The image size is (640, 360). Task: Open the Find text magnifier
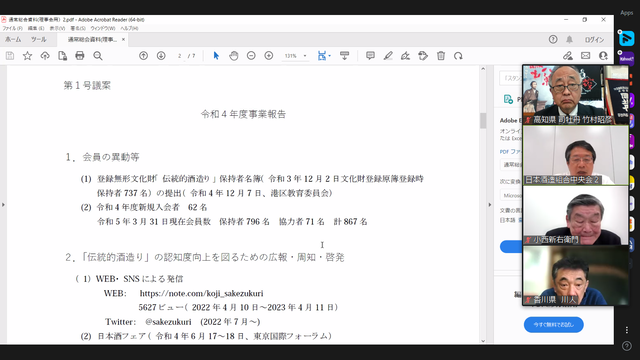pyautogui.click(x=98, y=56)
